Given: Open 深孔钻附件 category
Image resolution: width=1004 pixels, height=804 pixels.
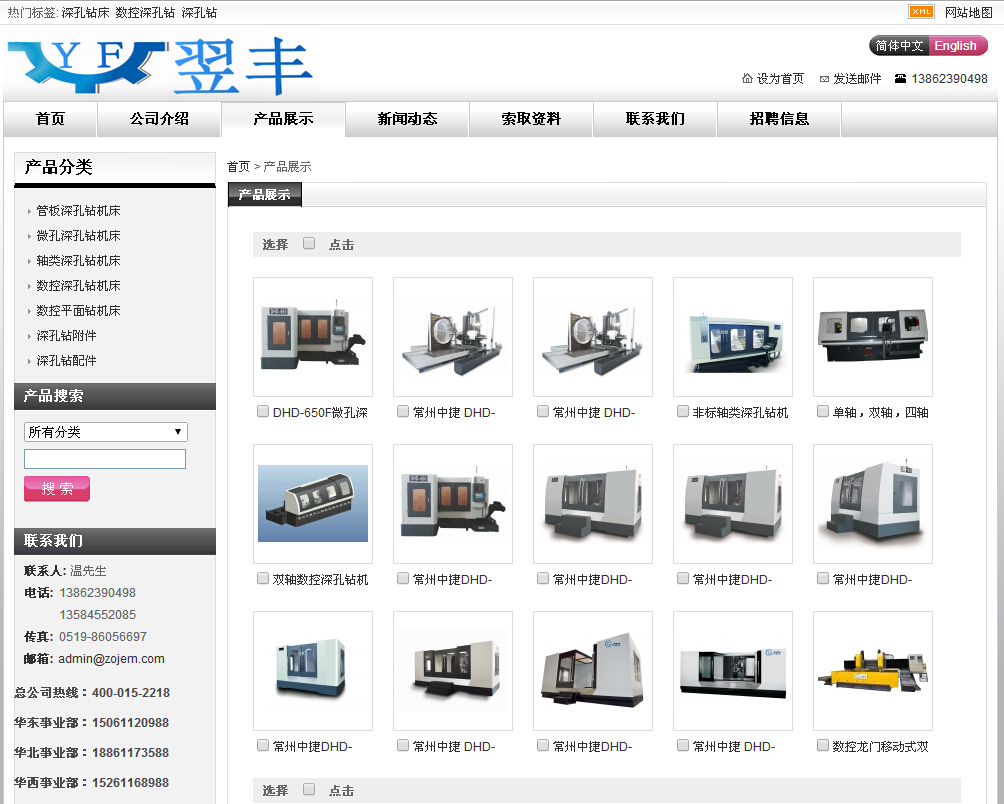Looking at the screenshot, I should tap(66, 335).
